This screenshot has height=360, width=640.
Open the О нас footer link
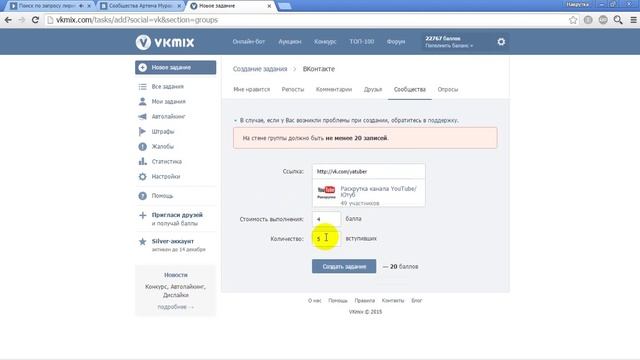tap(315, 300)
